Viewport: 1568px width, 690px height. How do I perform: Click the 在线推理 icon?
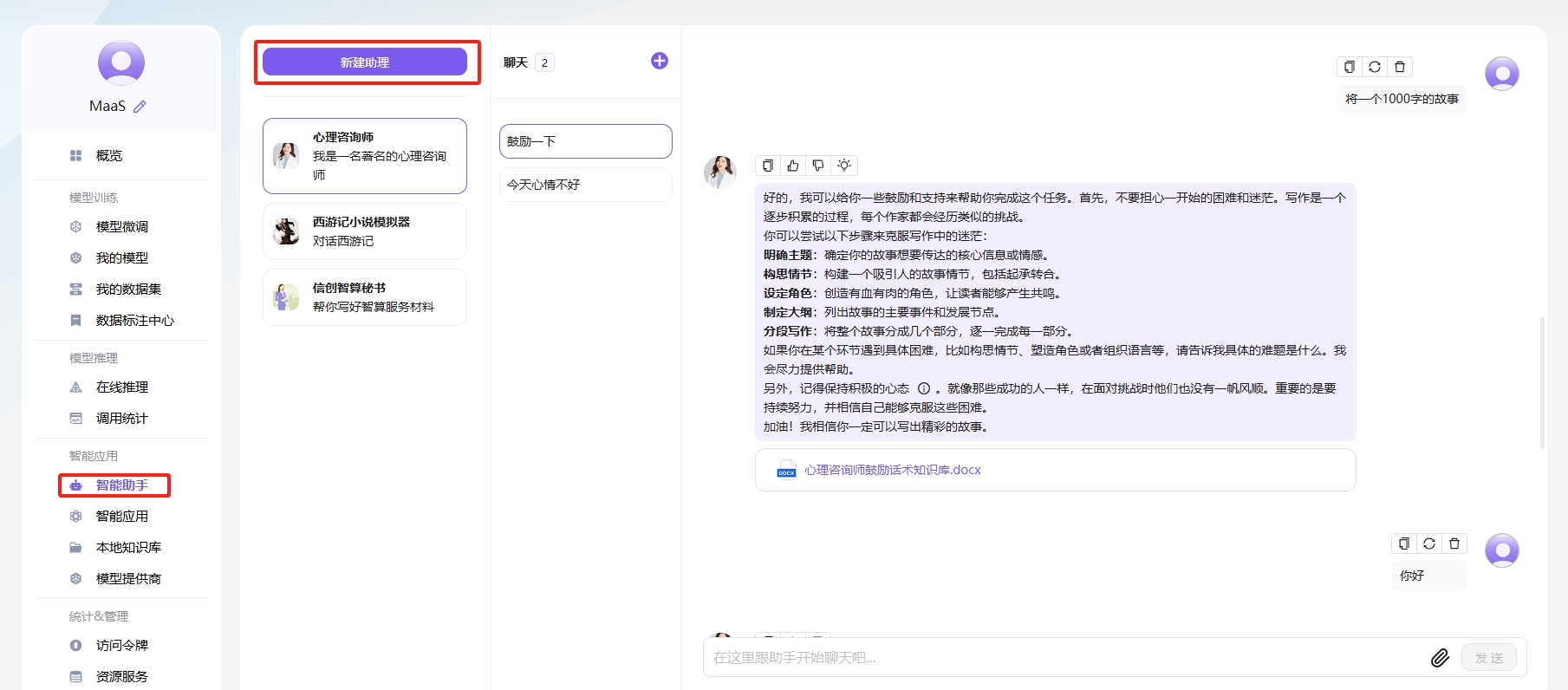point(75,387)
